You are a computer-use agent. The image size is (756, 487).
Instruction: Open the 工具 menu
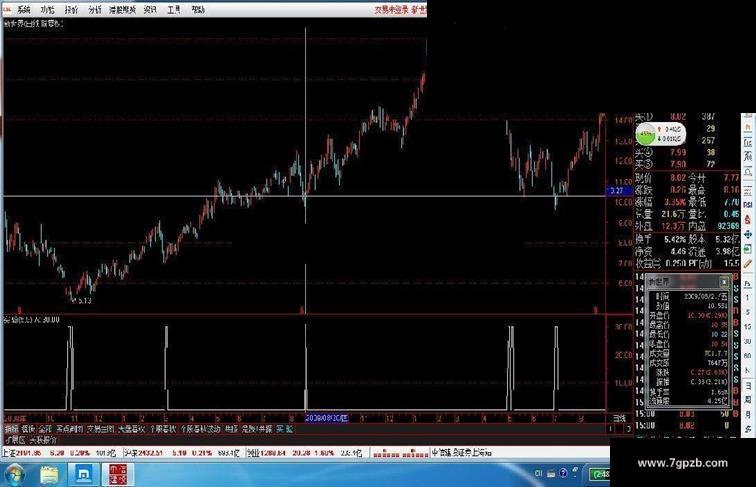click(x=174, y=10)
